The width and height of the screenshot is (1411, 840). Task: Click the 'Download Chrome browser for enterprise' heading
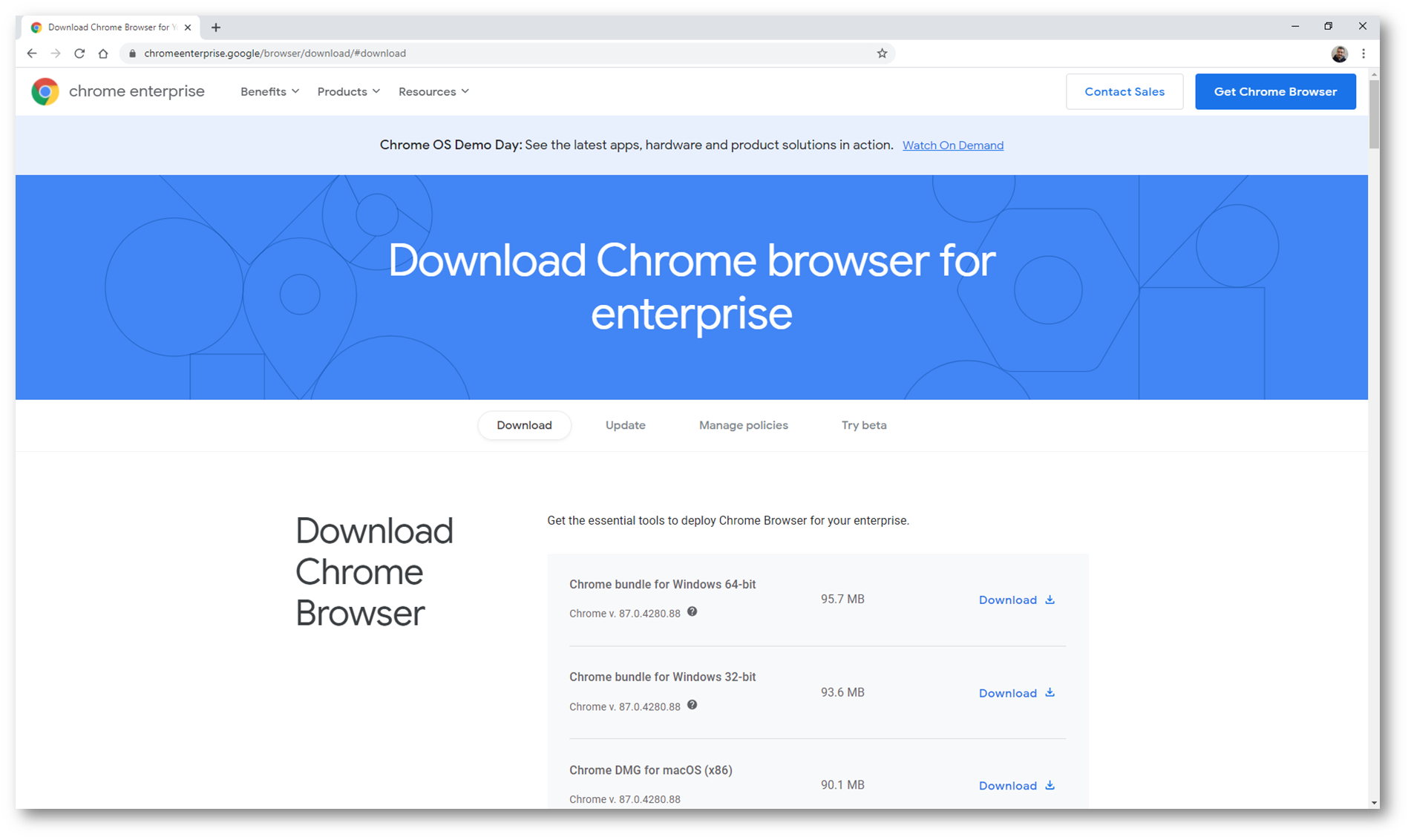692,286
